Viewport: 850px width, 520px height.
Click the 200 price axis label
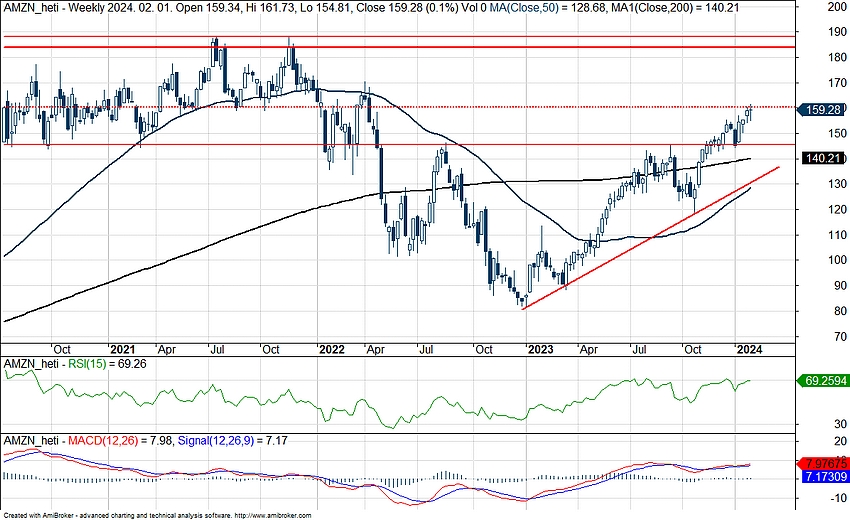(838, 7)
